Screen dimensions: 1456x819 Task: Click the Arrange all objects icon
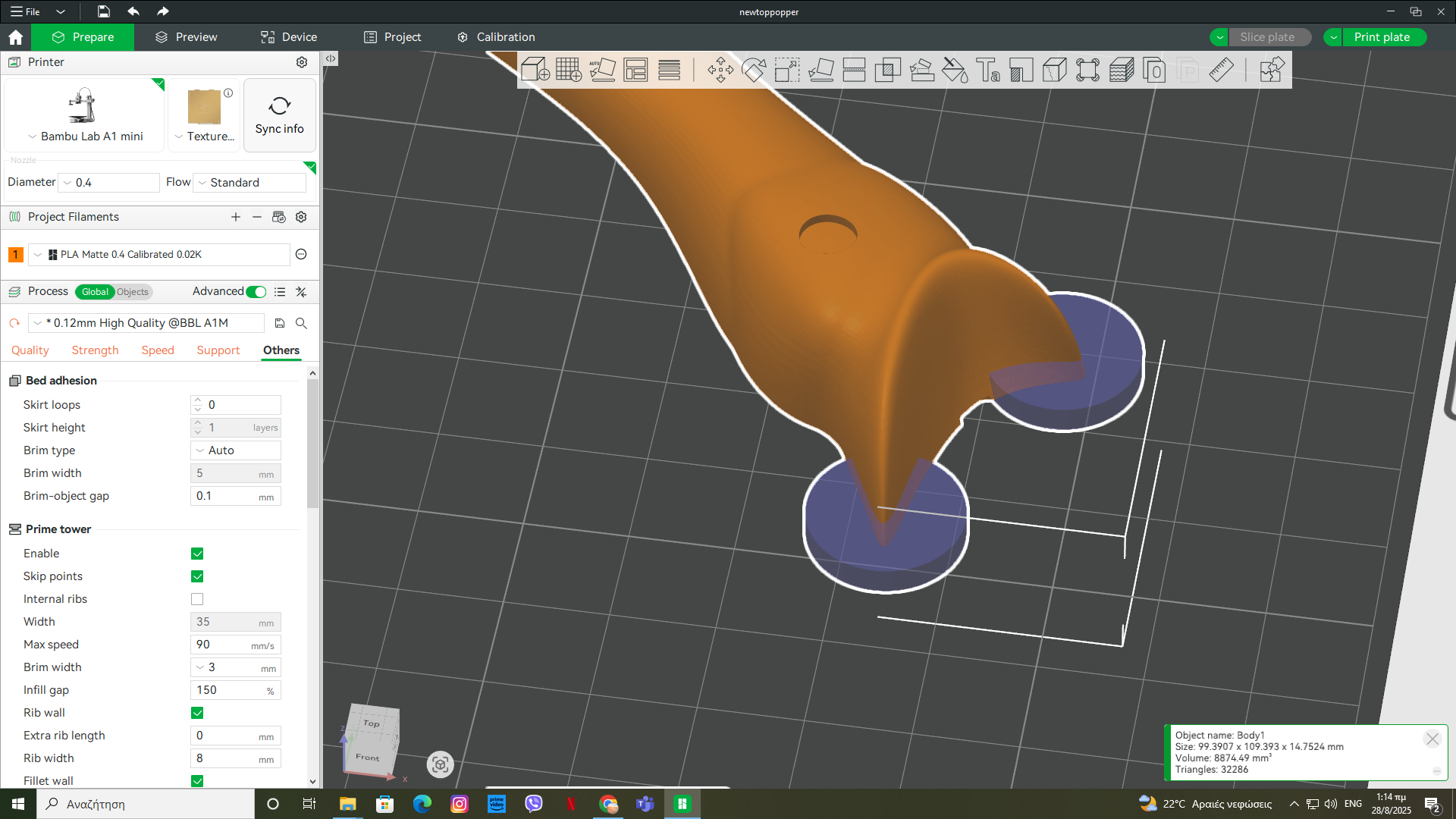[x=635, y=70]
